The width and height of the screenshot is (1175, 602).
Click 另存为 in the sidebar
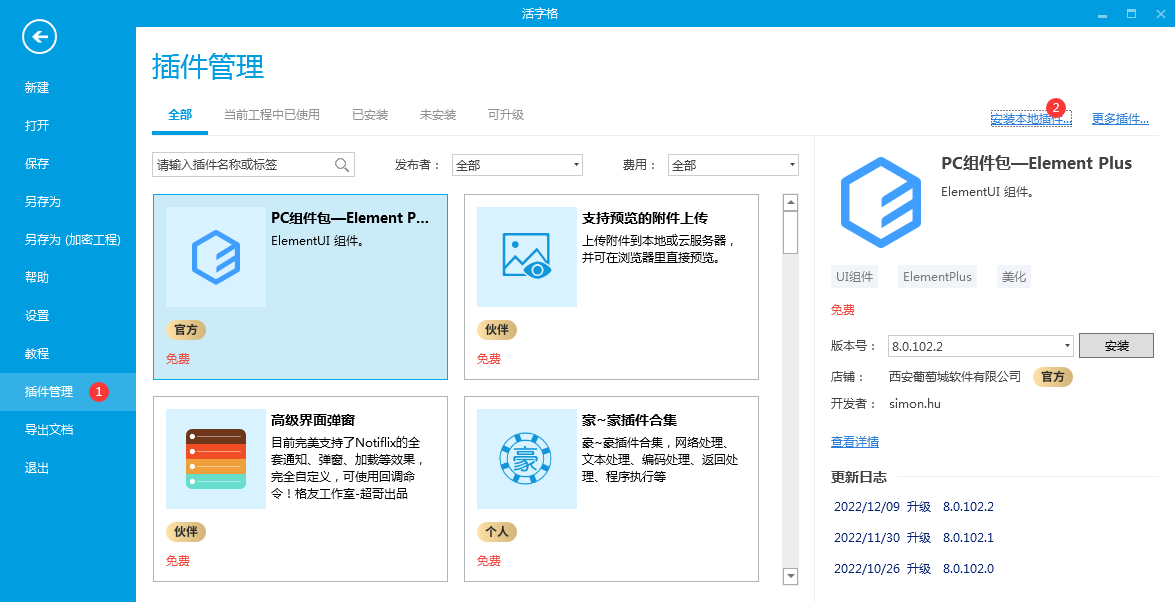(67, 202)
